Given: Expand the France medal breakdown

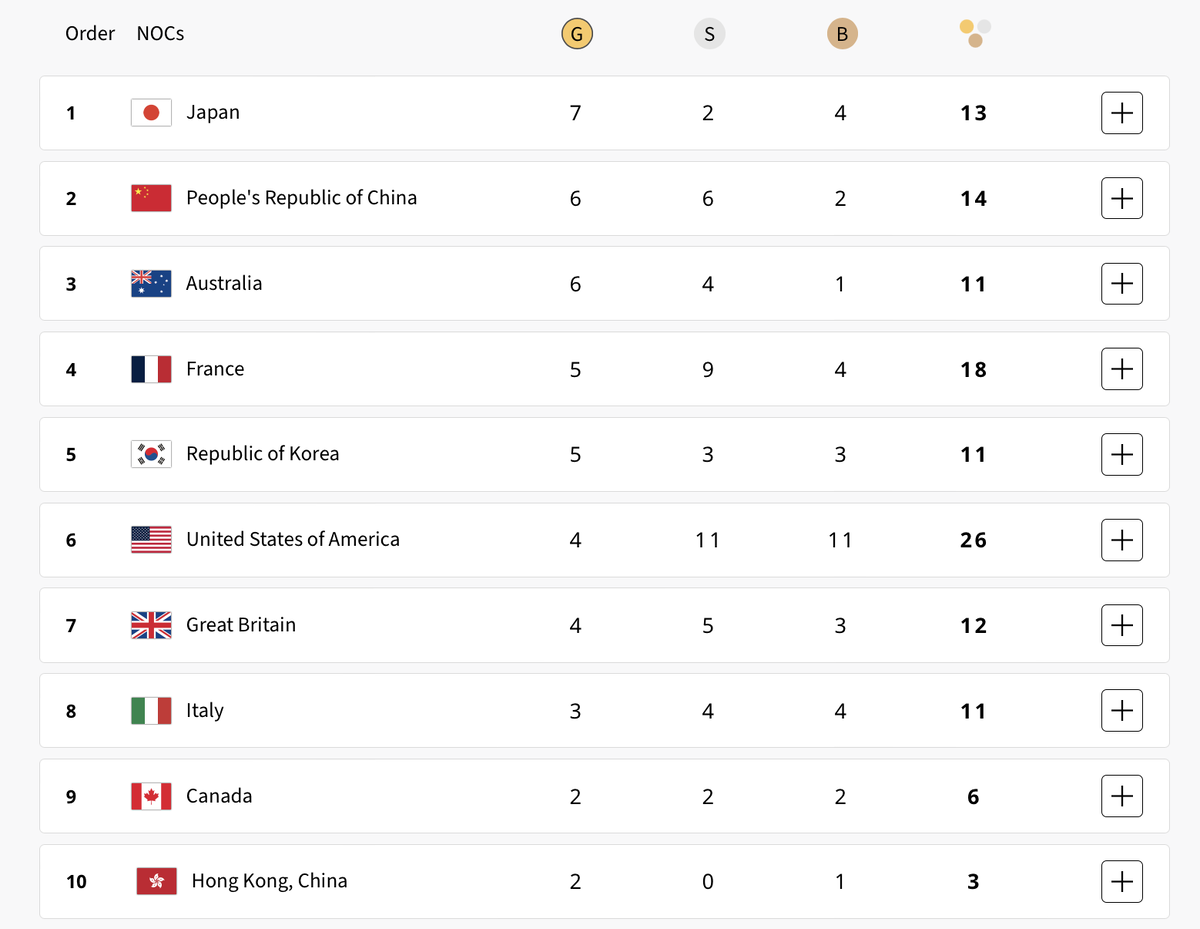Looking at the screenshot, I should (x=1121, y=370).
